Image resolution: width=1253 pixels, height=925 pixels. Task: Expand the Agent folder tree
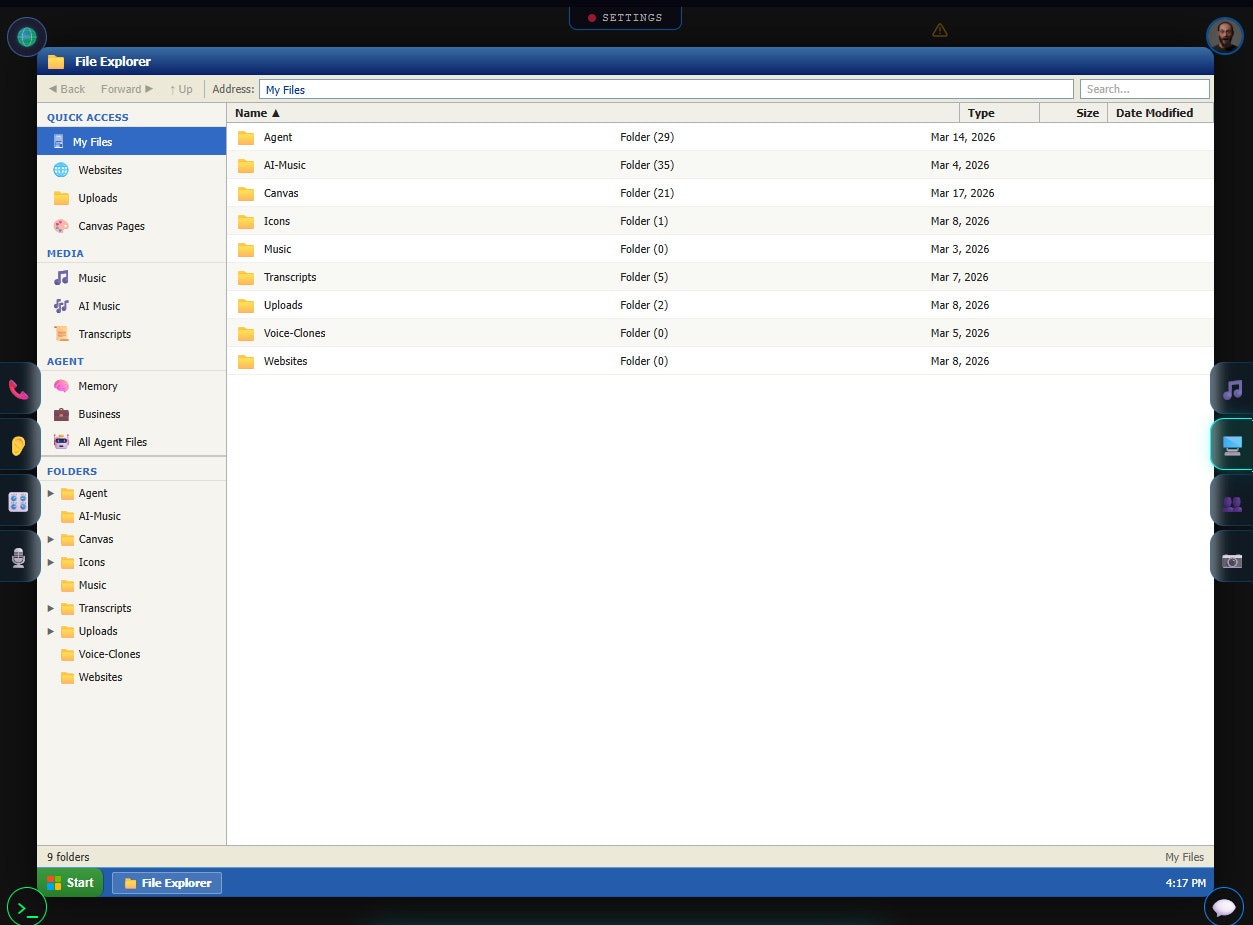pyautogui.click(x=51, y=493)
